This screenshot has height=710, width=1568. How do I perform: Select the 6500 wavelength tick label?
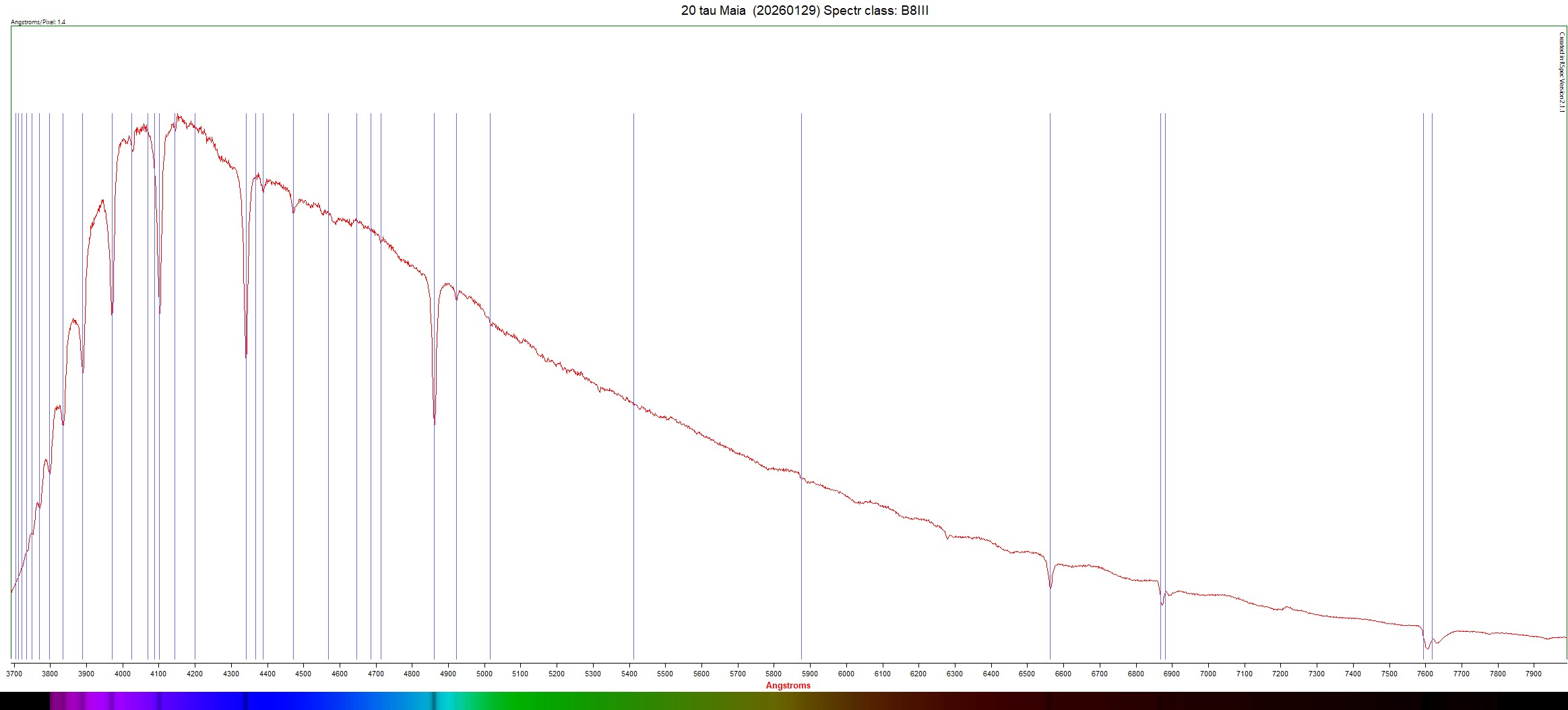[x=1026, y=673]
